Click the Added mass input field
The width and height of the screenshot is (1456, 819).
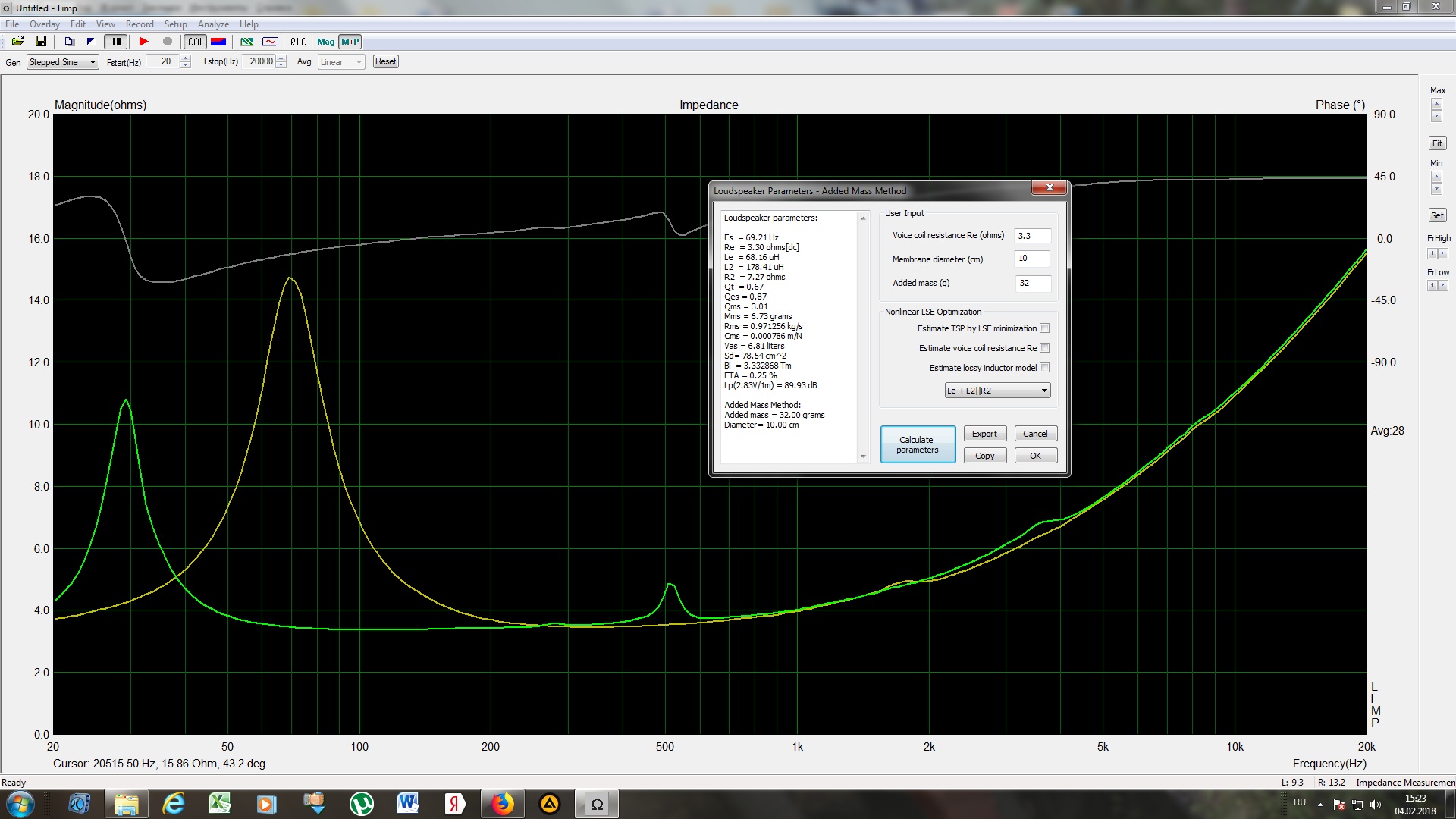[x=1032, y=283]
